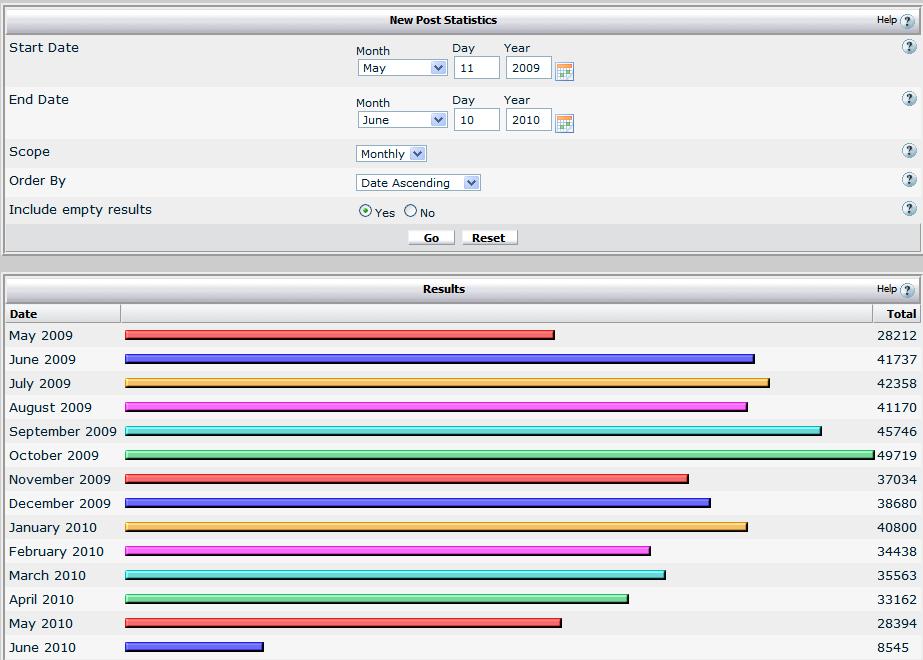
Task: Click the help icon for End Date row
Action: 909,99
